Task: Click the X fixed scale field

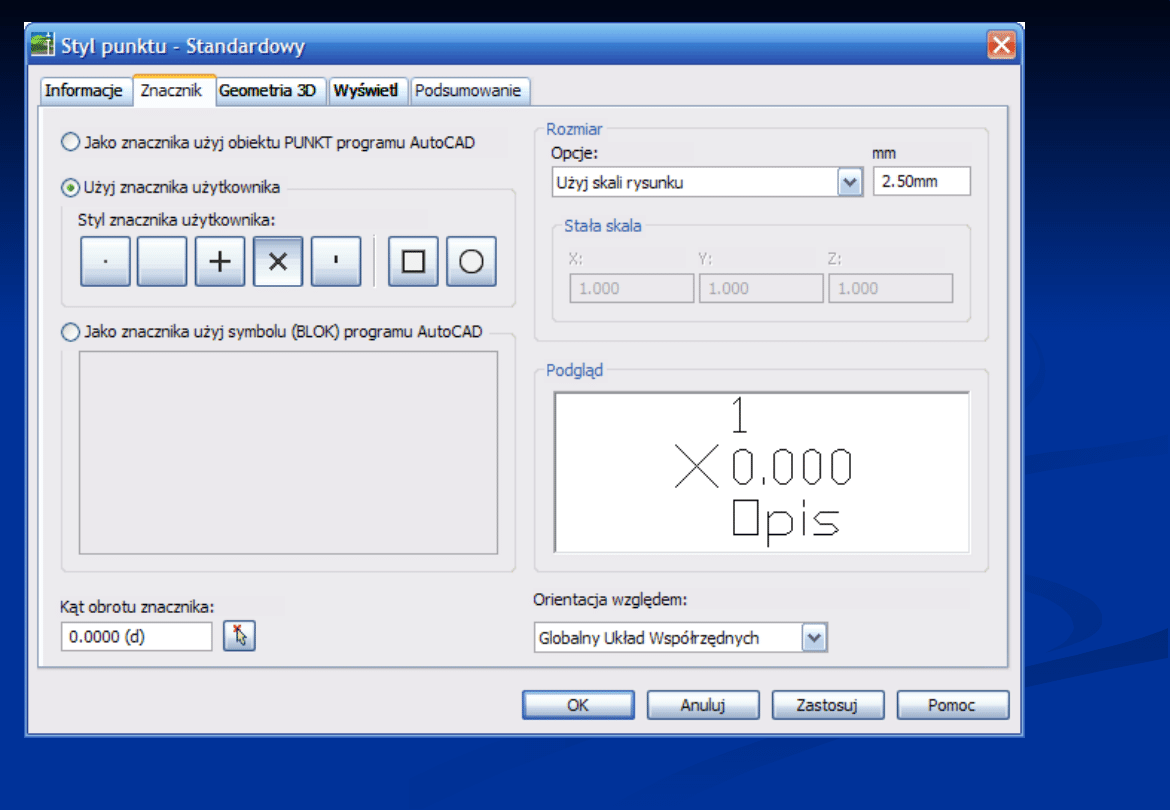Action: tap(631, 289)
